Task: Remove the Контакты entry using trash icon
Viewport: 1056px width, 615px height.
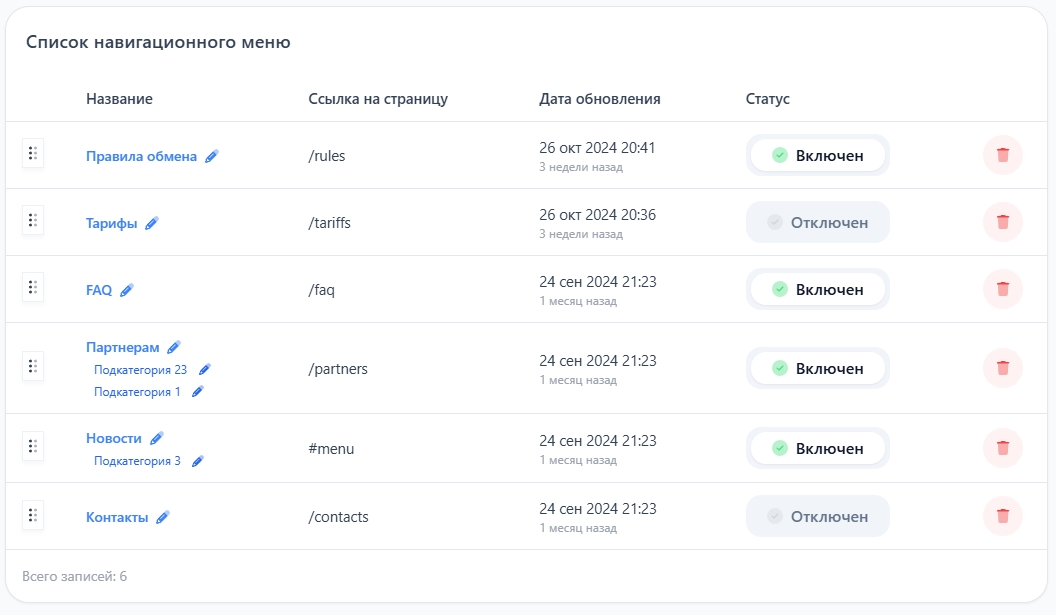Action: (1003, 516)
